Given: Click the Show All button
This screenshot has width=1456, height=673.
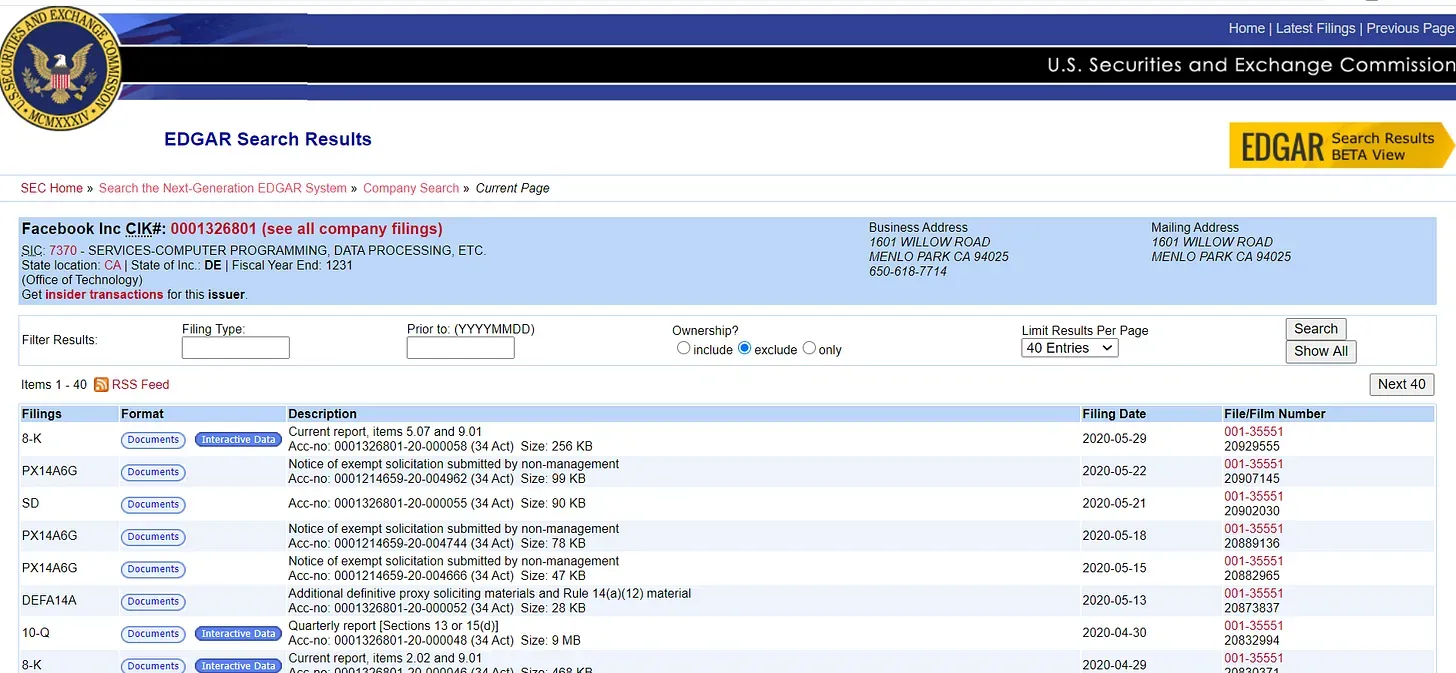Looking at the screenshot, I should pos(1320,351).
